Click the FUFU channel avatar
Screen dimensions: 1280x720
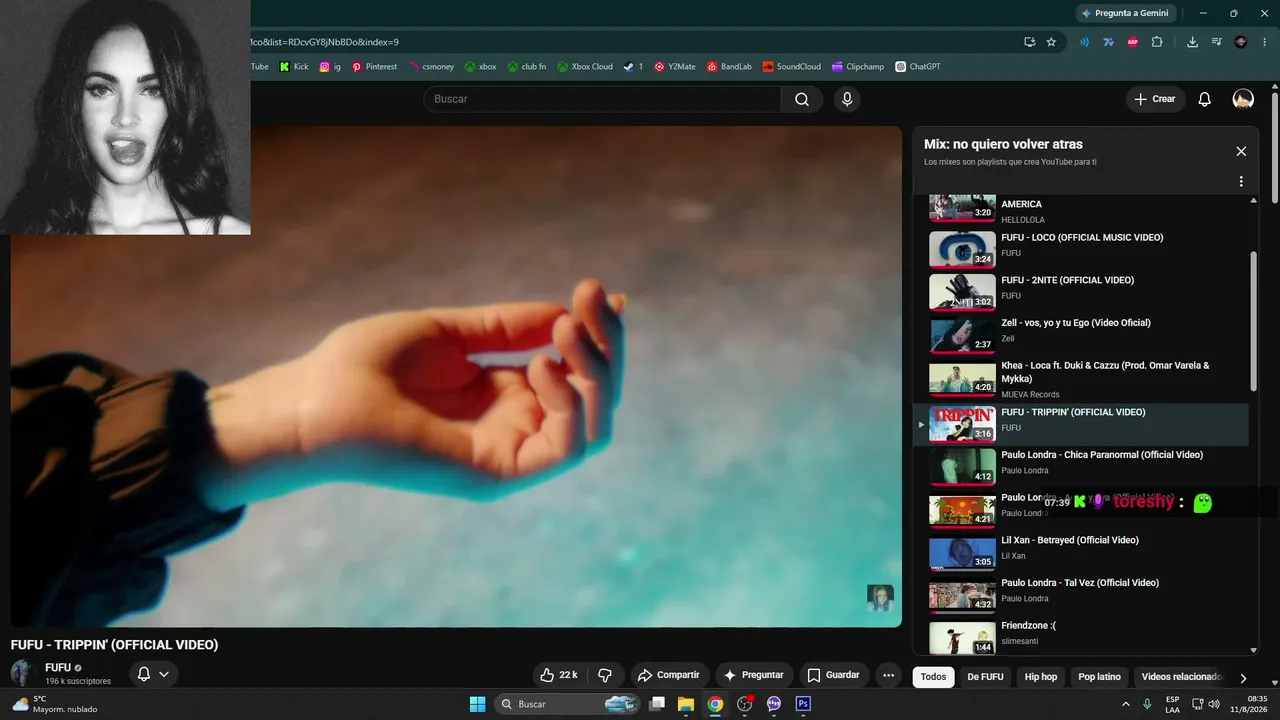22,673
